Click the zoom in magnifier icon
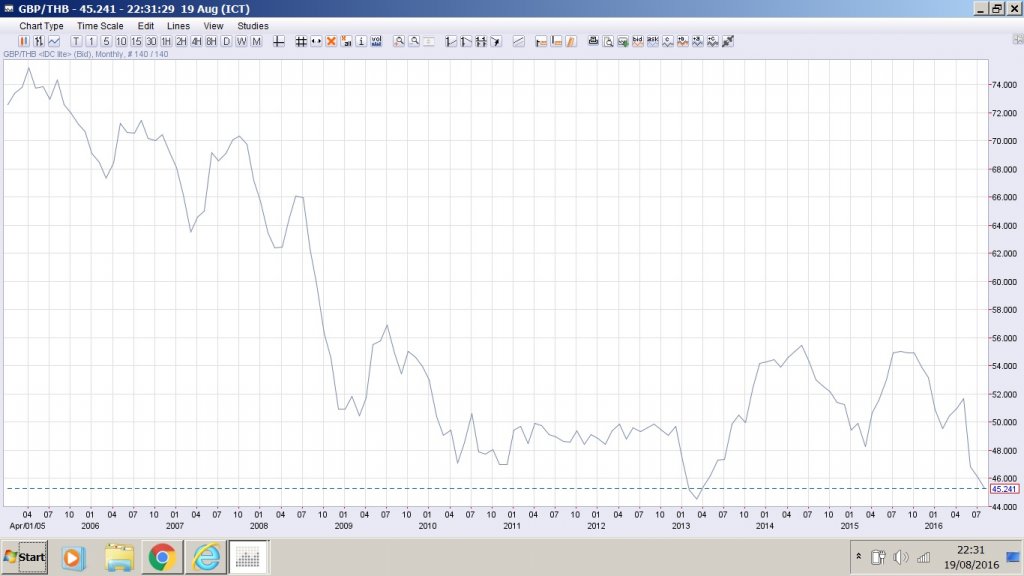Image resolution: width=1024 pixels, height=576 pixels. [x=399, y=41]
